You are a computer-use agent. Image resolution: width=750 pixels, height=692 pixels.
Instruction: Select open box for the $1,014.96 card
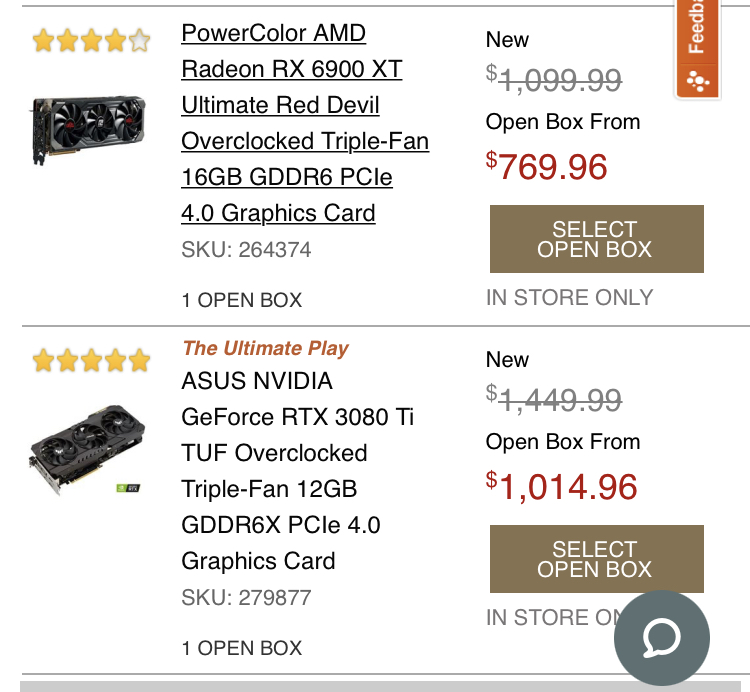[596, 559]
